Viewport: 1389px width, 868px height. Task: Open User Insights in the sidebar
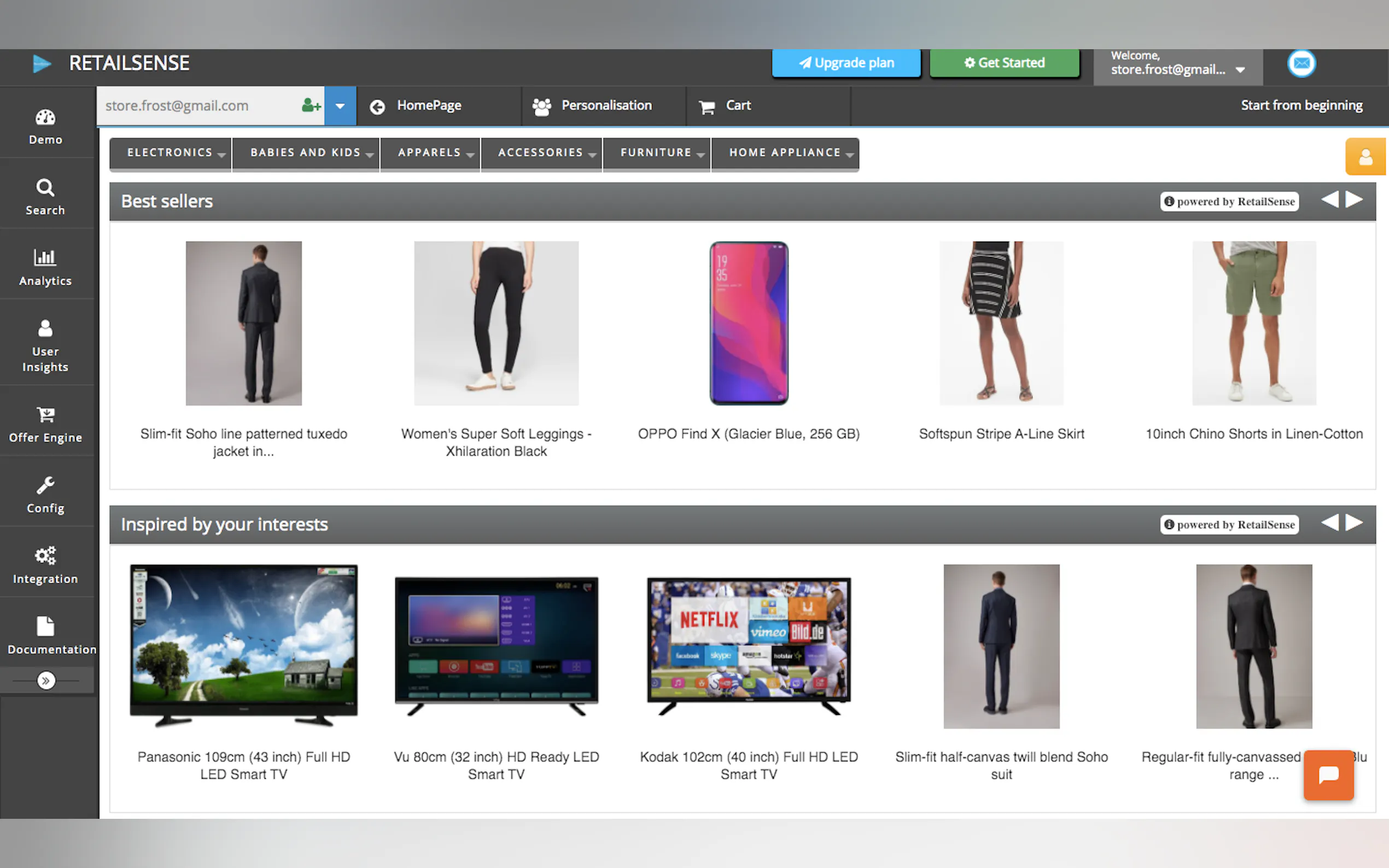pyautogui.click(x=46, y=345)
